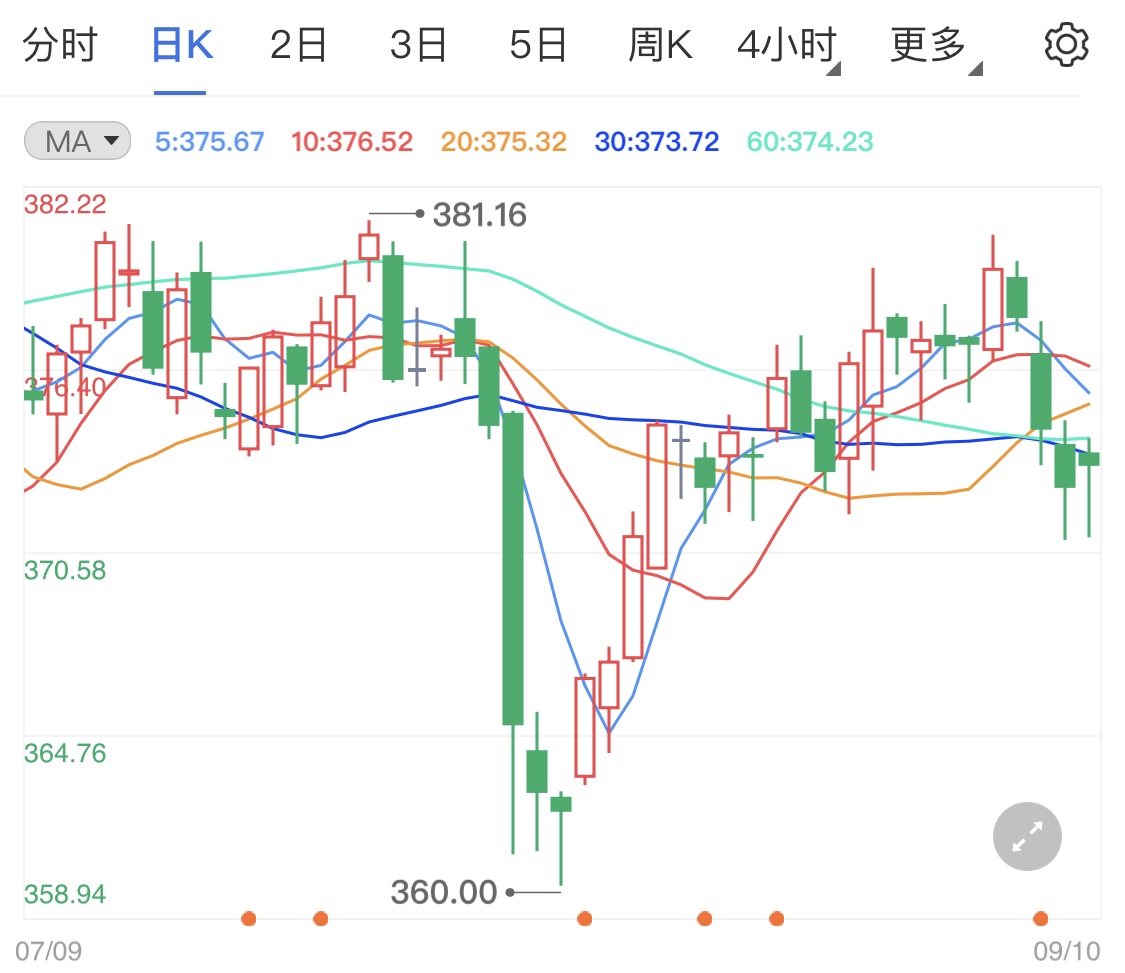This screenshot has width=1125, height=973.
Task: Toggle the 周K weekly candle view
Action: pos(658,44)
